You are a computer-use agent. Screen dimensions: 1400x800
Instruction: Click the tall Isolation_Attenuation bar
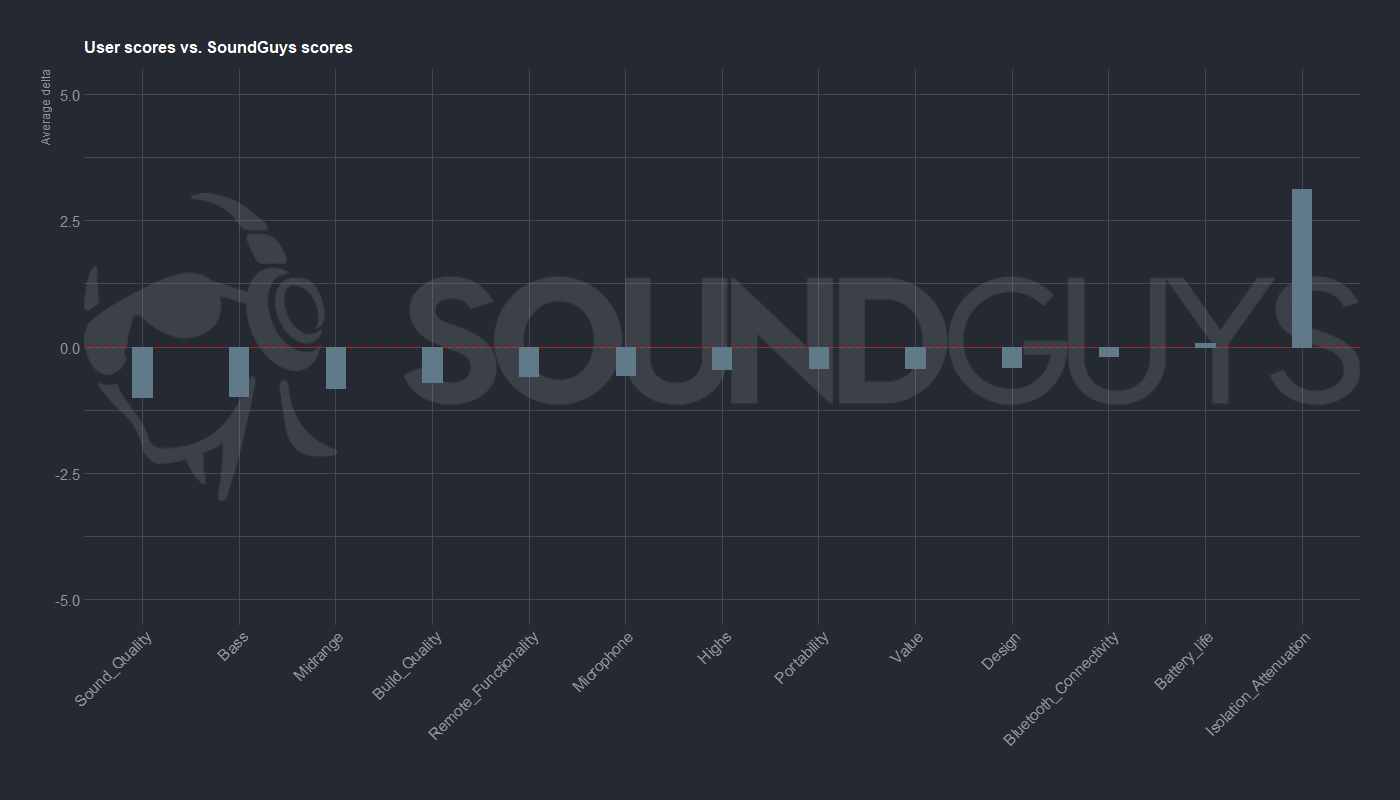click(1302, 268)
